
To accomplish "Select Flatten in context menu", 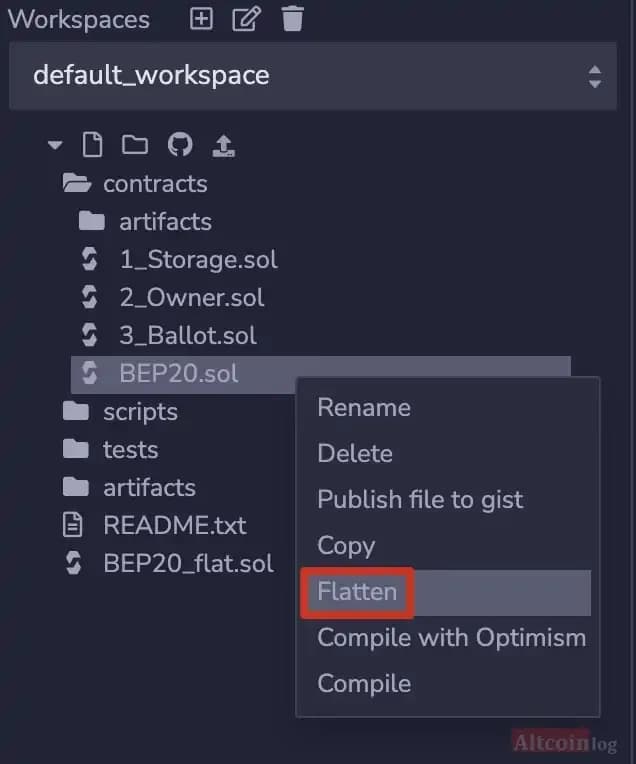I will (x=357, y=592).
